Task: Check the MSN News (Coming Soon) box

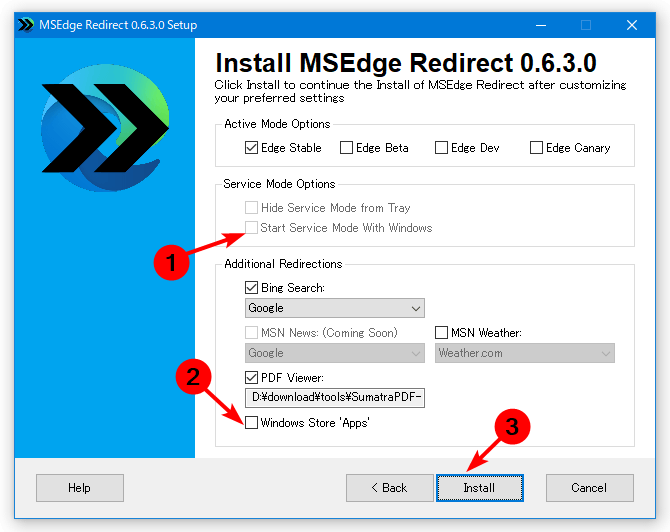Action: (x=251, y=332)
